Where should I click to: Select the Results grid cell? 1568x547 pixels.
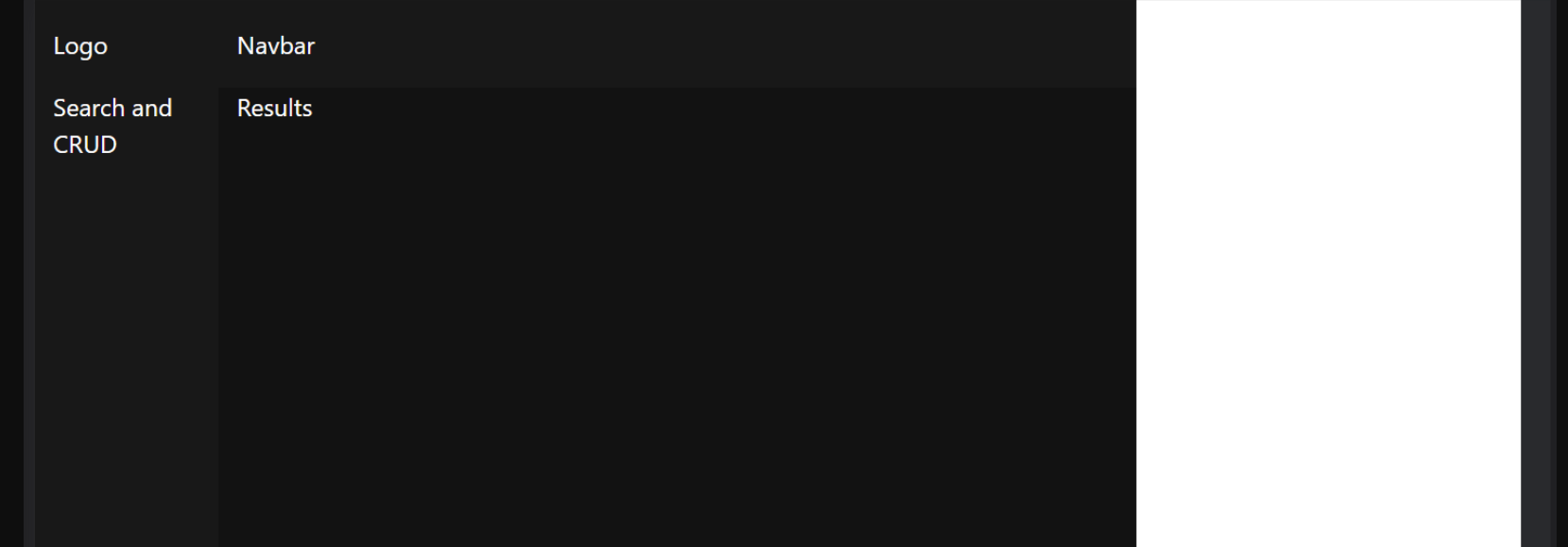(677, 317)
